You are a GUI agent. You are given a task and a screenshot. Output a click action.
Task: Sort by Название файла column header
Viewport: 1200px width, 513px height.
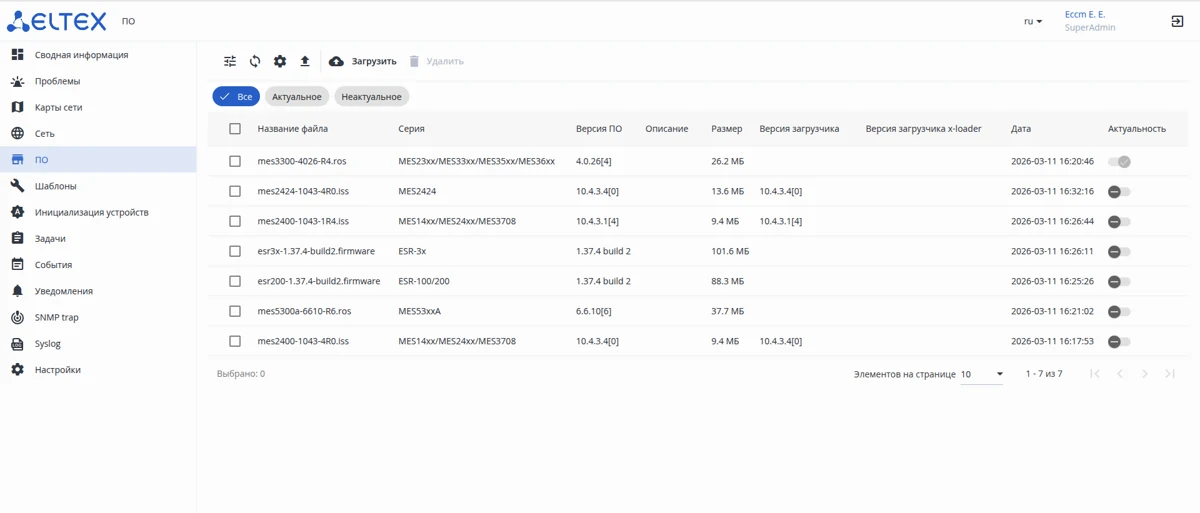(x=292, y=129)
